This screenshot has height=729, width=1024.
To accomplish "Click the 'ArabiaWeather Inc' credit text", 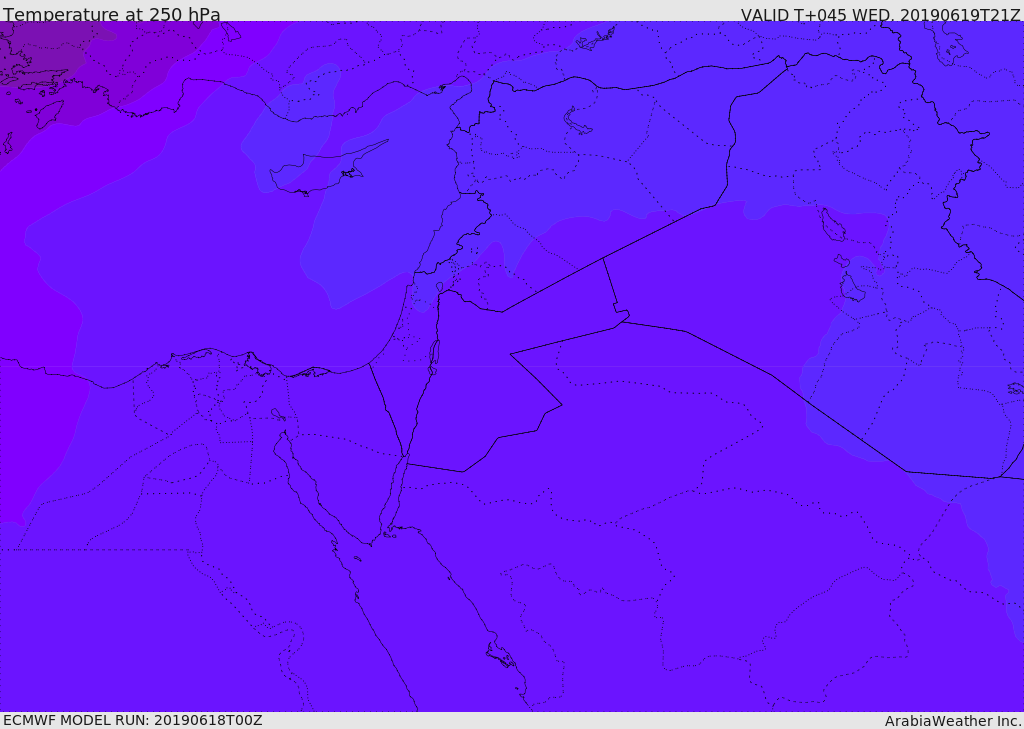I will point(952,721).
